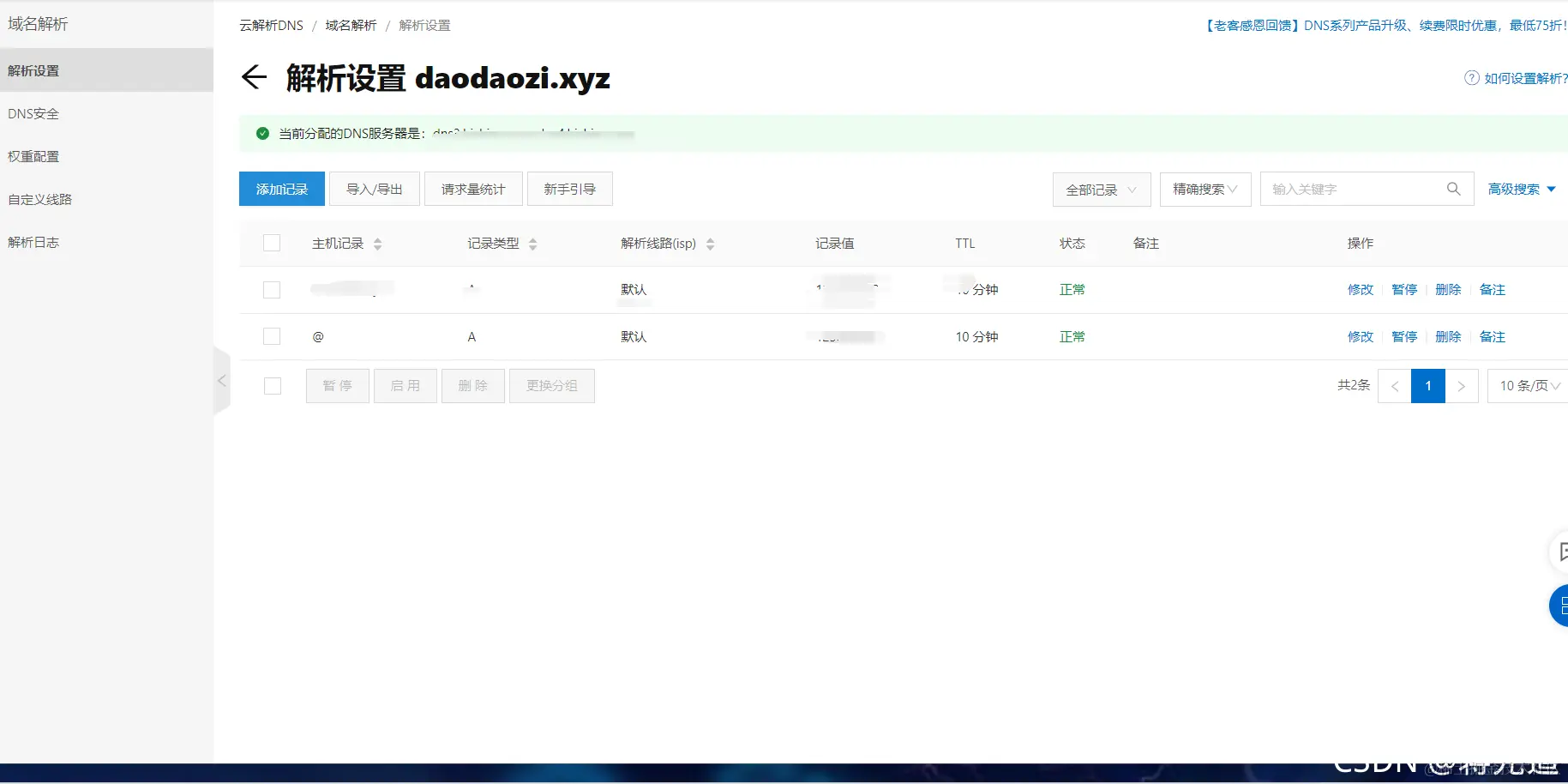
Task: Click 删除 for the first record
Action: point(1448,290)
